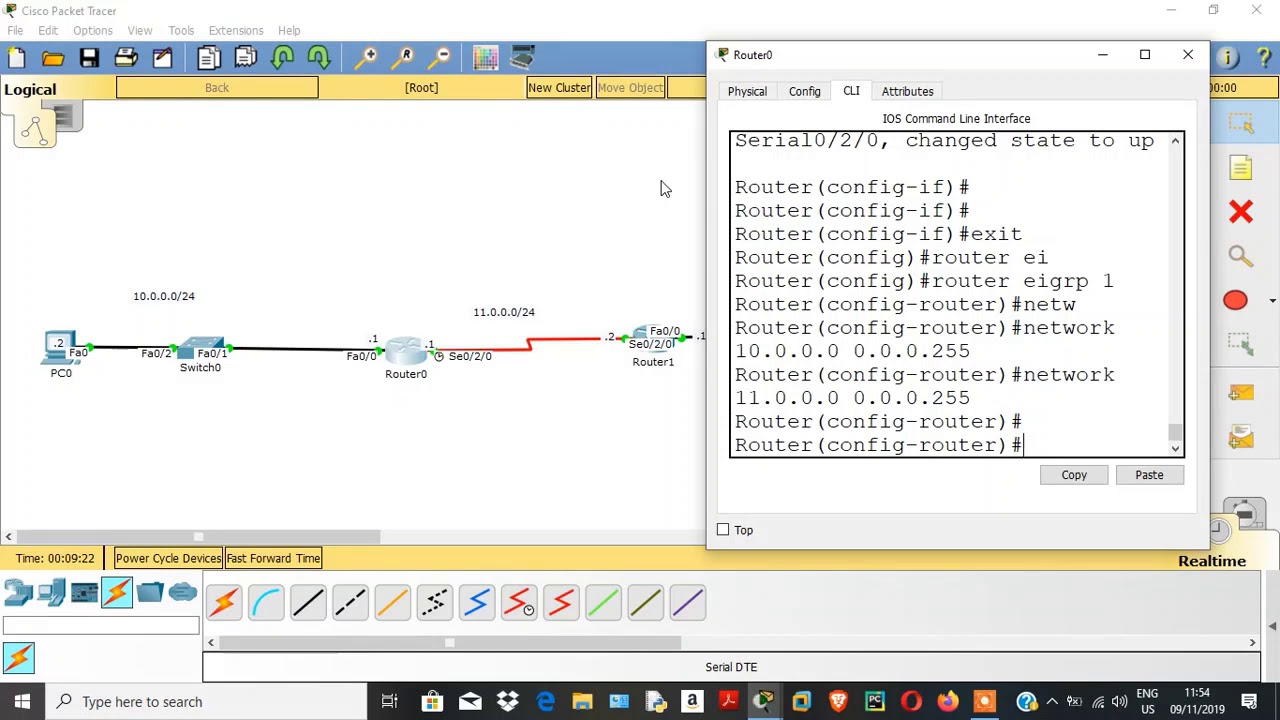Select the Place Note tool
The height and width of the screenshot is (720, 1280).
[1241, 168]
